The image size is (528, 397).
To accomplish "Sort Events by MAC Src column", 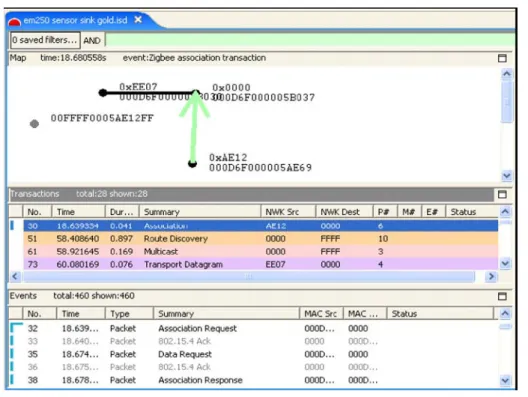I will [321, 314].
